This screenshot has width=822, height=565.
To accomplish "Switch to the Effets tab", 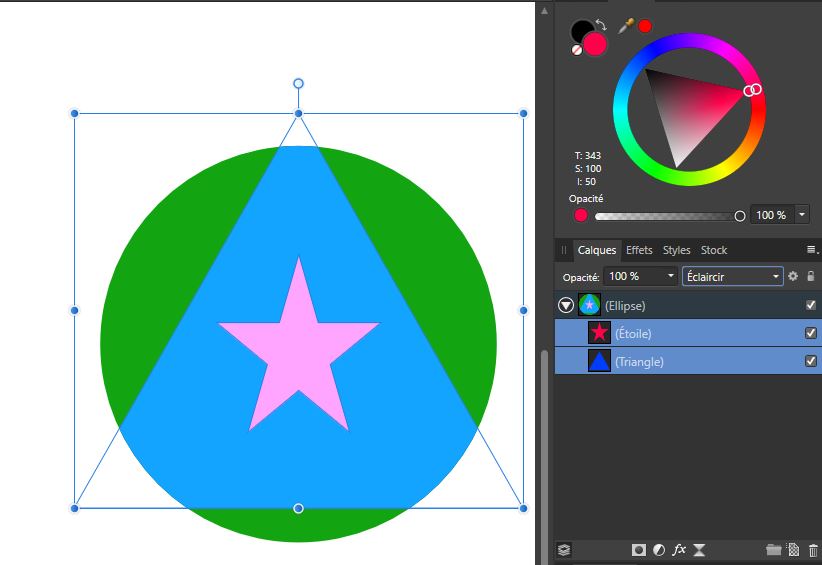I will (639, 250).
